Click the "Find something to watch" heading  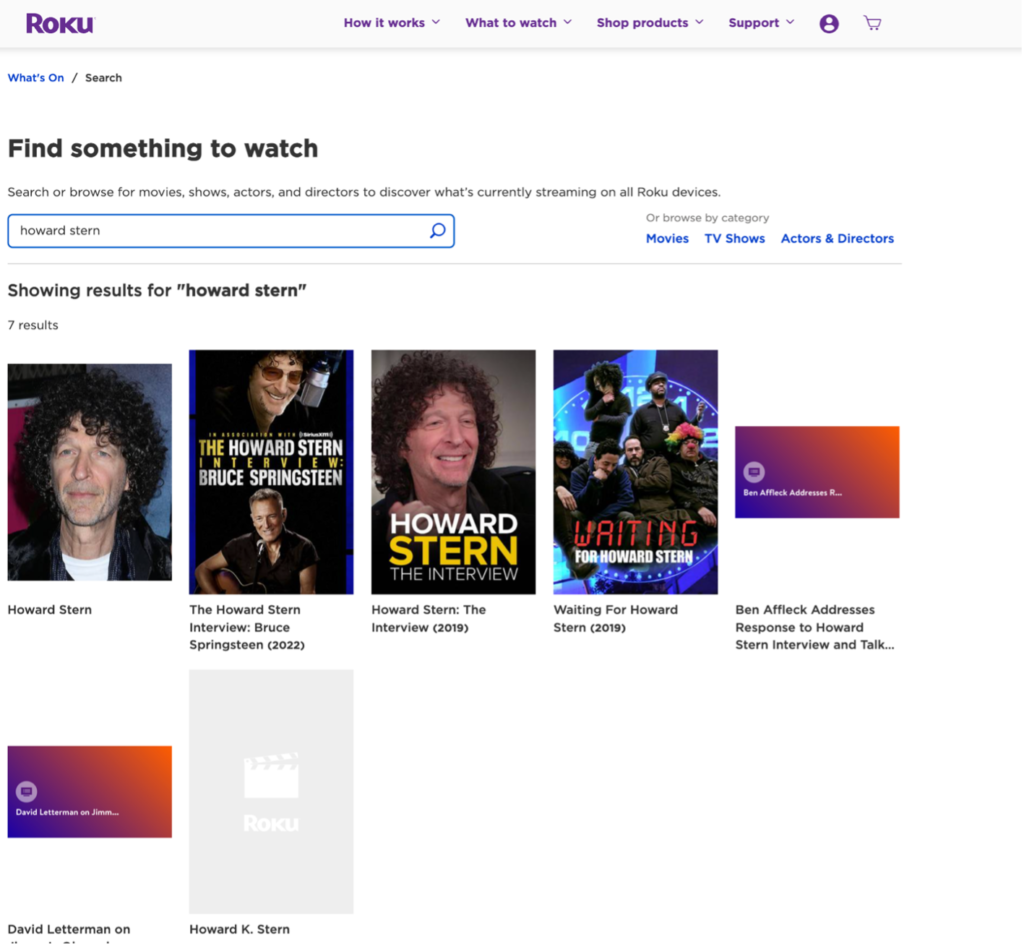[163, 148]
